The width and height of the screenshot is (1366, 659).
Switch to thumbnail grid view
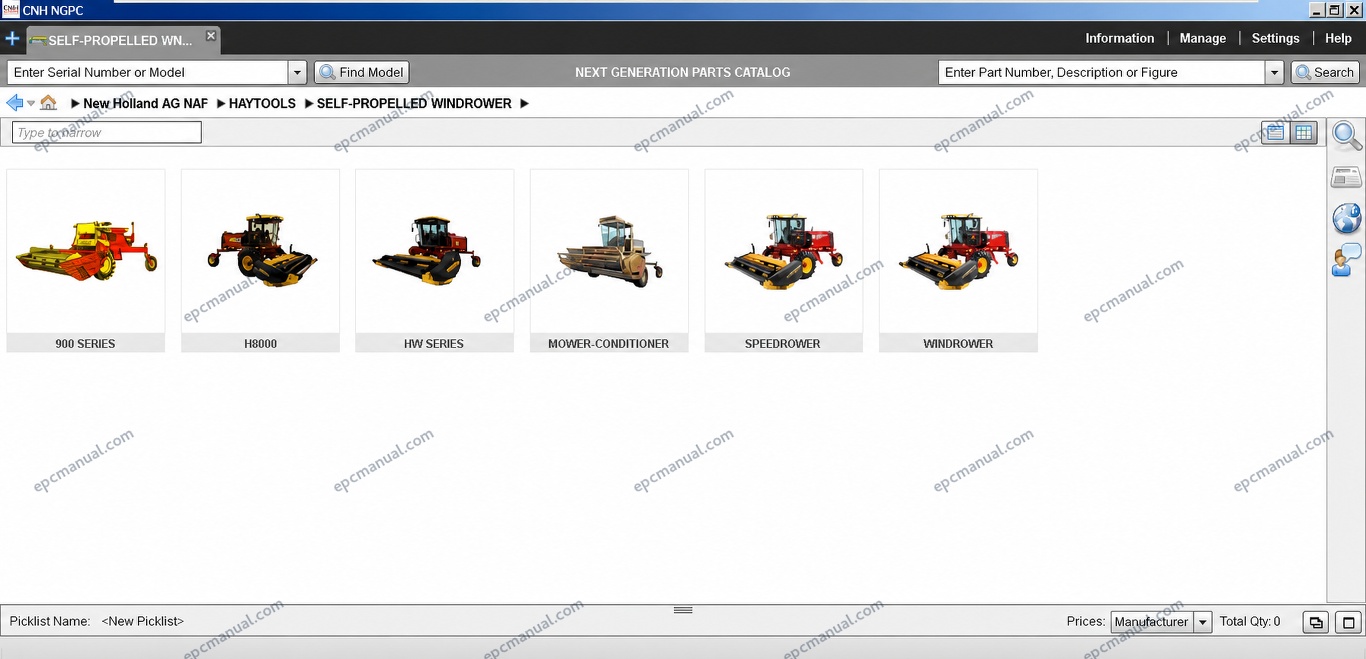pos(1303,132)
